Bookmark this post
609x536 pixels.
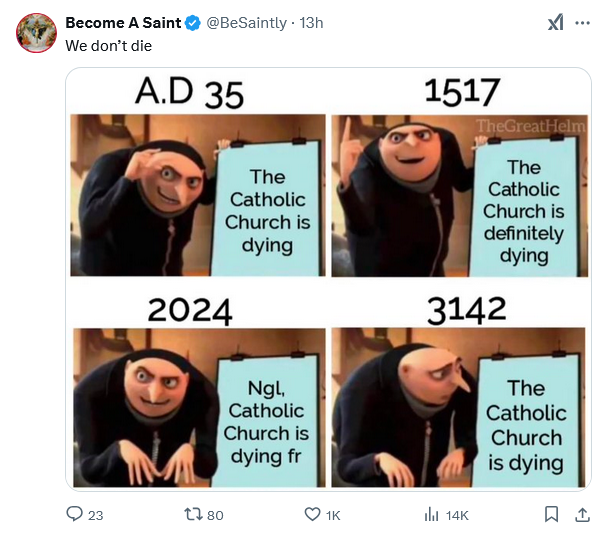(551, 514)
